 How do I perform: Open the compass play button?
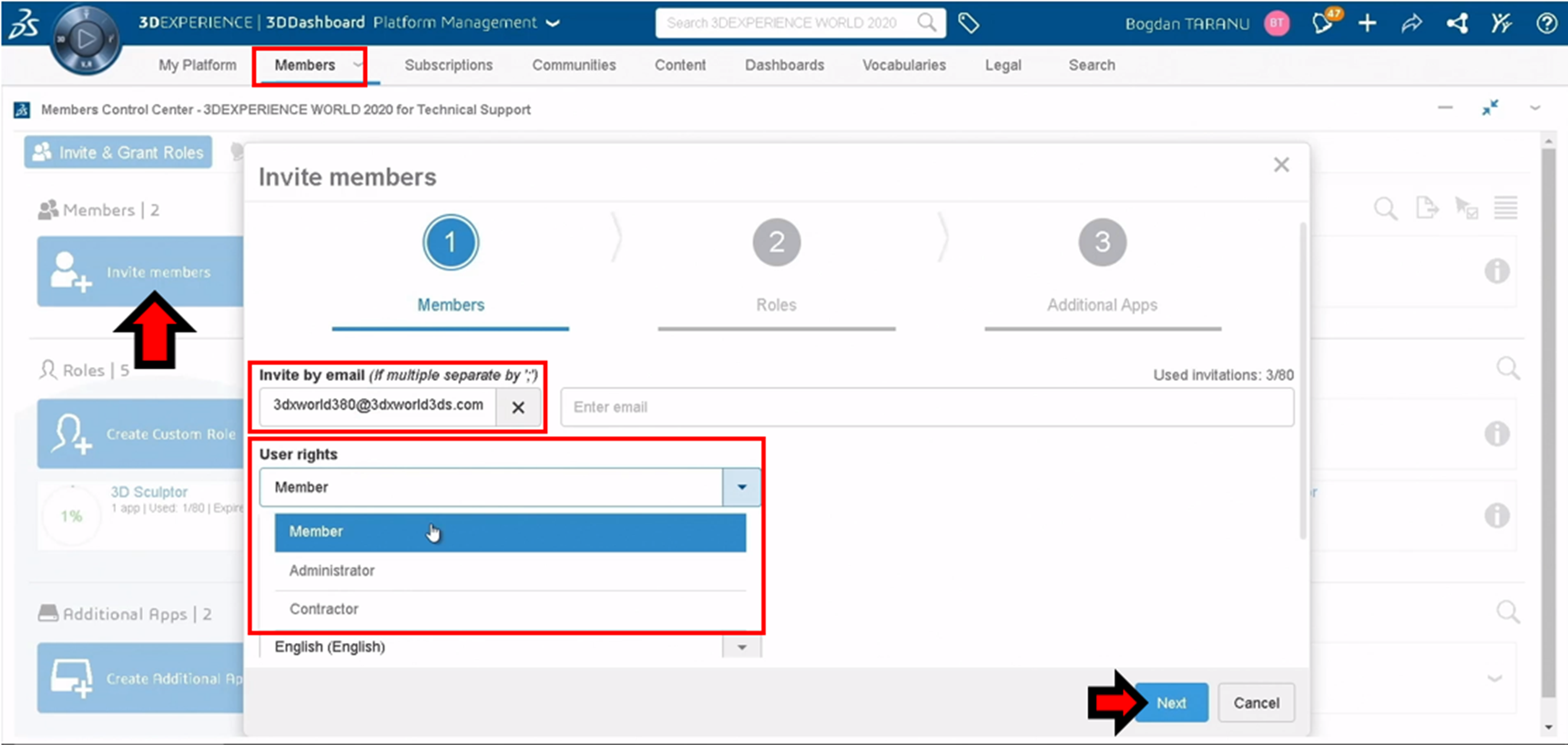tap(86, 39)
